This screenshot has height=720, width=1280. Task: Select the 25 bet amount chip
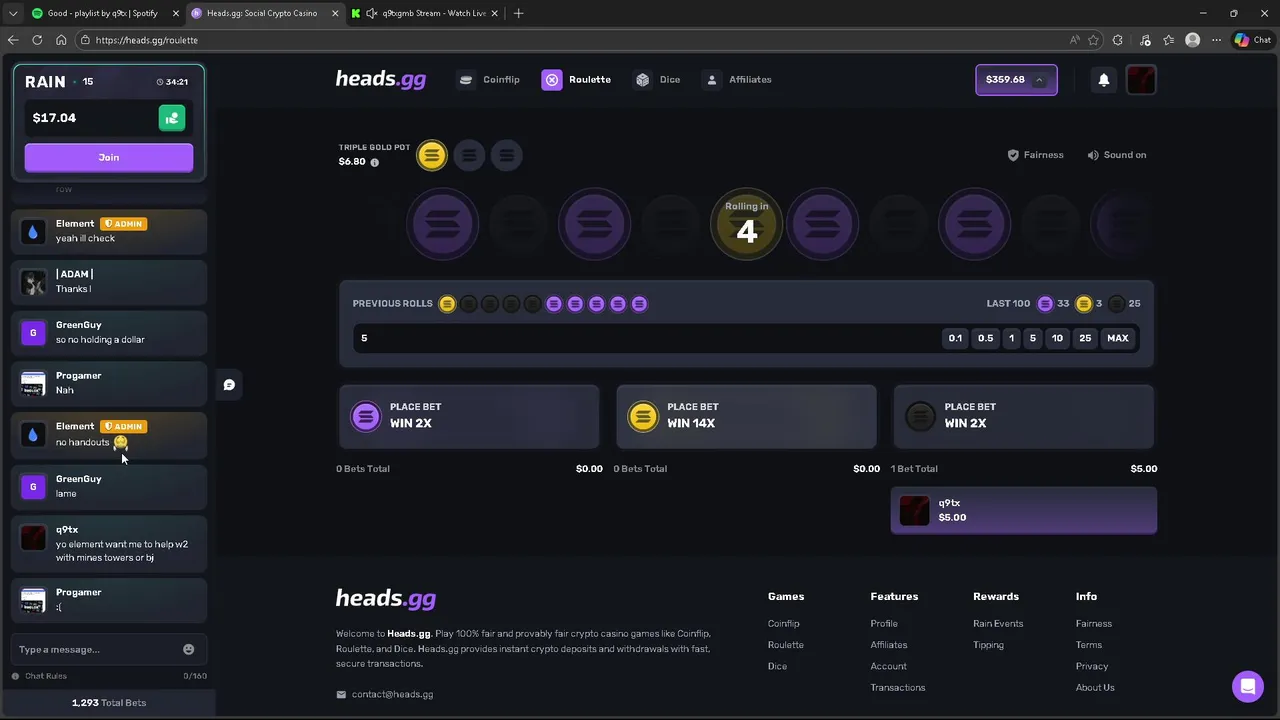(1085, 338)
